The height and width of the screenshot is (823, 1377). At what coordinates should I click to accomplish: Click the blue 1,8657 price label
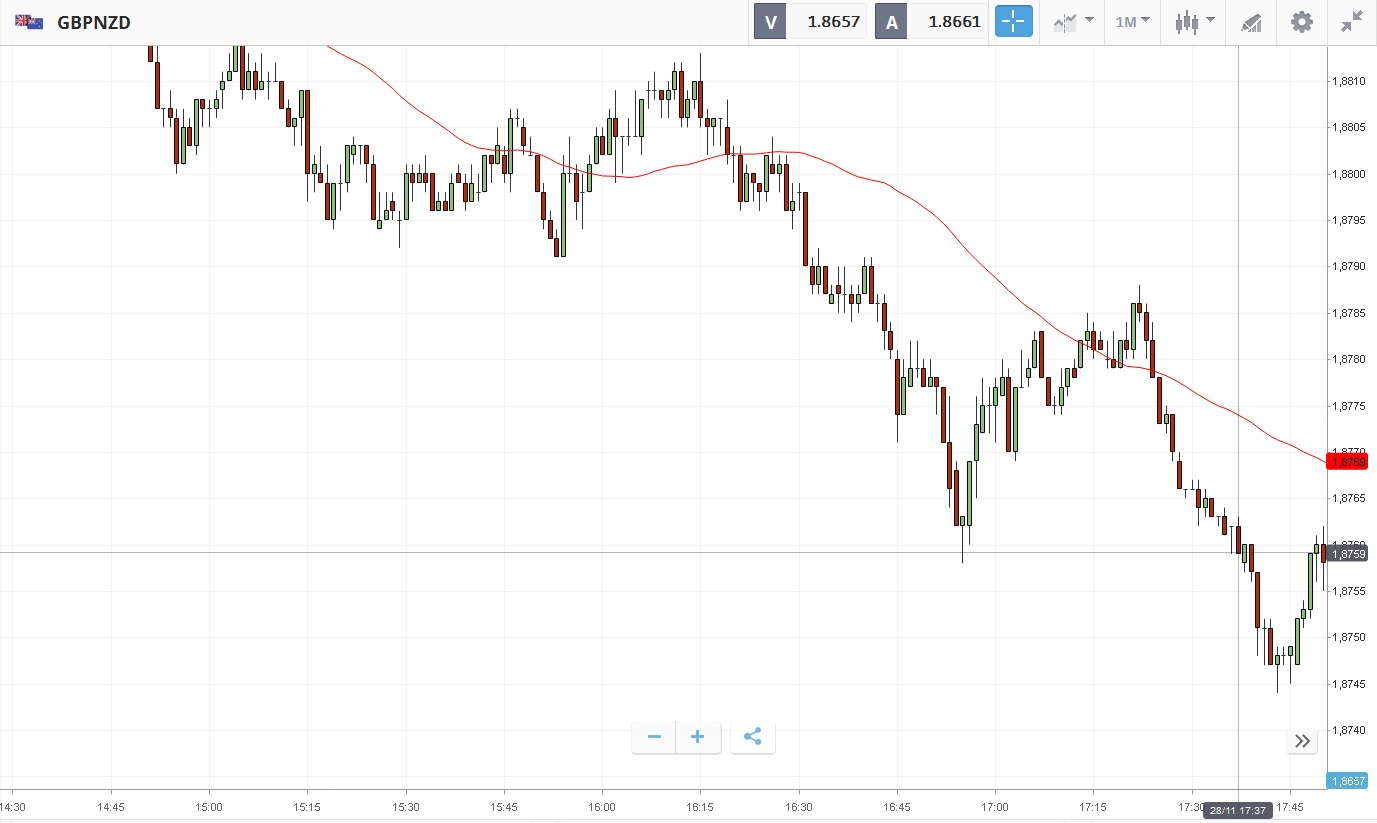tap(1351, 780)
